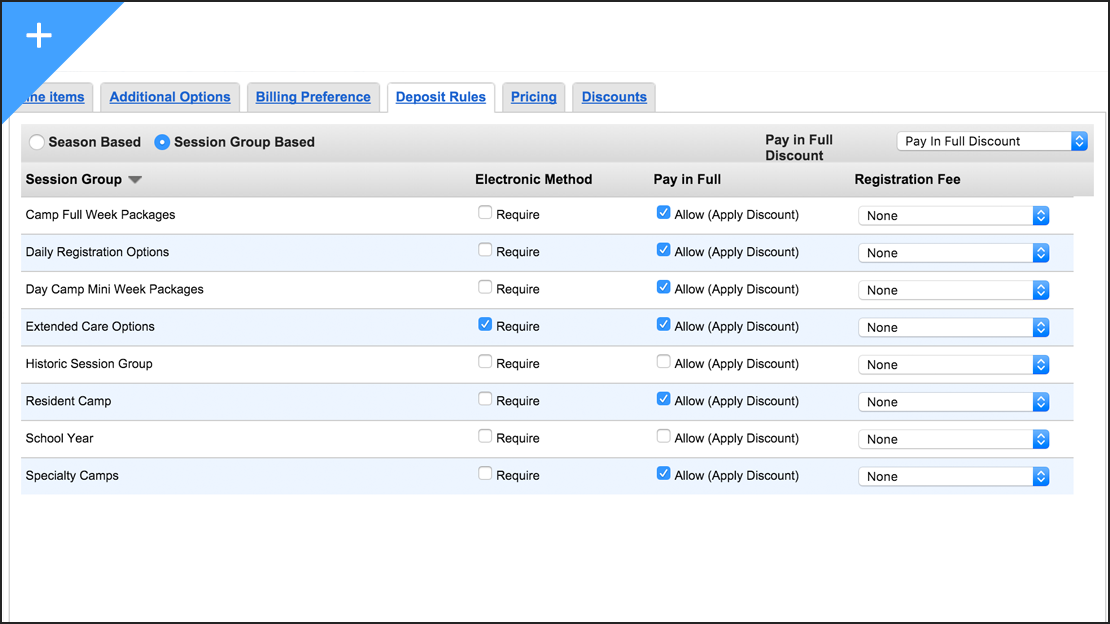This screenshot has height=624, width=1110.
Task: Uncheck Require for Extended Care Options
Action: pos(485,324)
